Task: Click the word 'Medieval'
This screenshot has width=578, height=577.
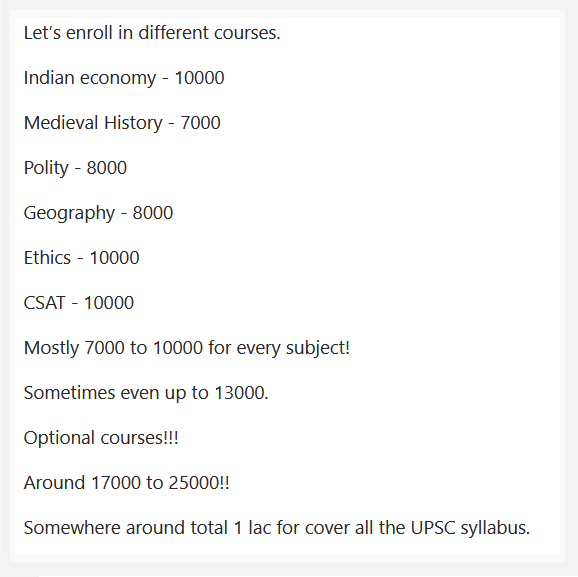Action: tap(61, 123)
